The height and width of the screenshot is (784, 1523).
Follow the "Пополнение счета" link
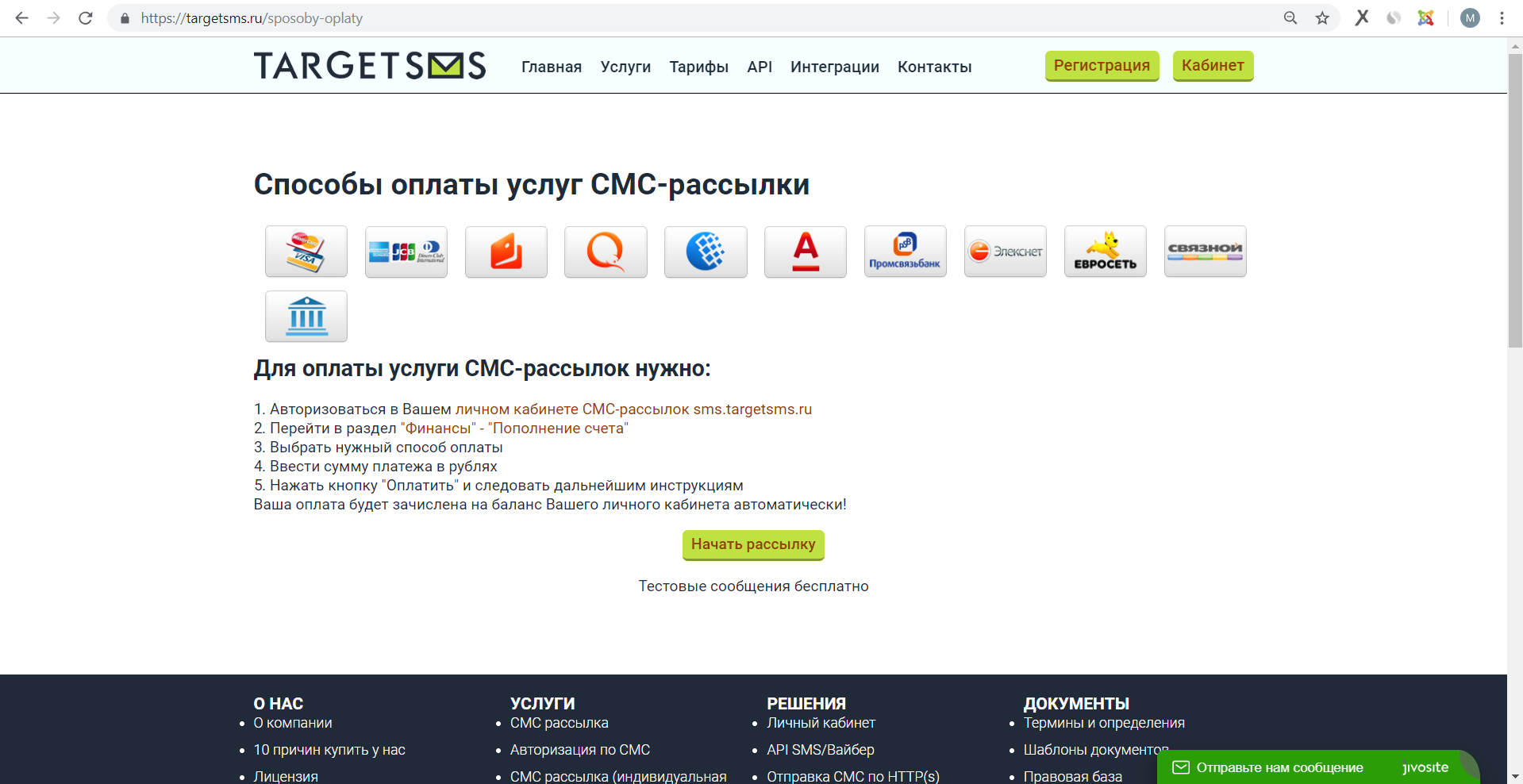click(x=558, y=429)
